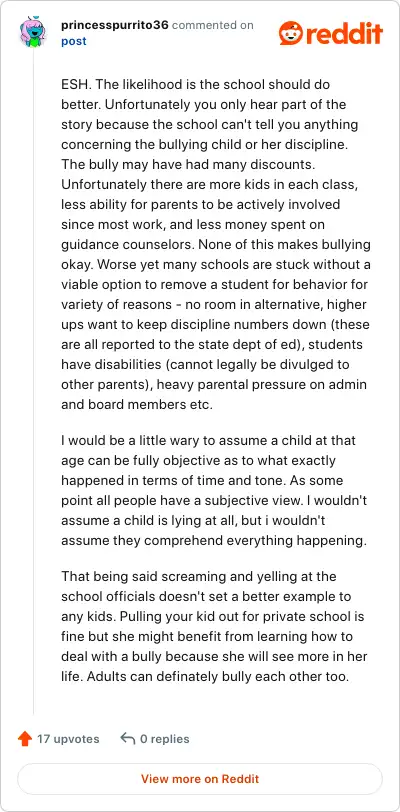
Task: Click the "17 upvotes" count
Action: coord(68,738)
